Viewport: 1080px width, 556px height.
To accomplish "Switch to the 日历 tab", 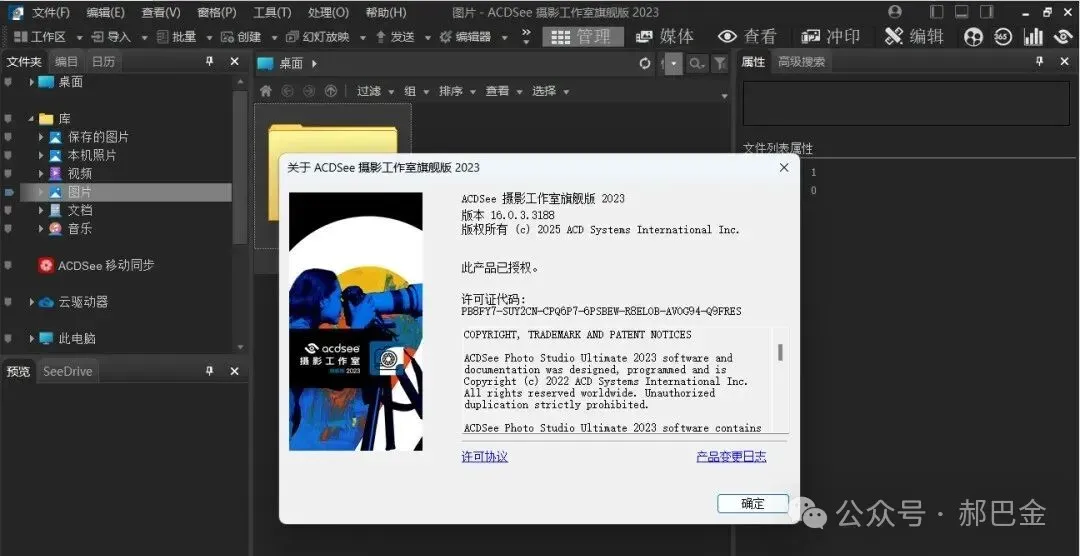I will click(x=103, y=61).
